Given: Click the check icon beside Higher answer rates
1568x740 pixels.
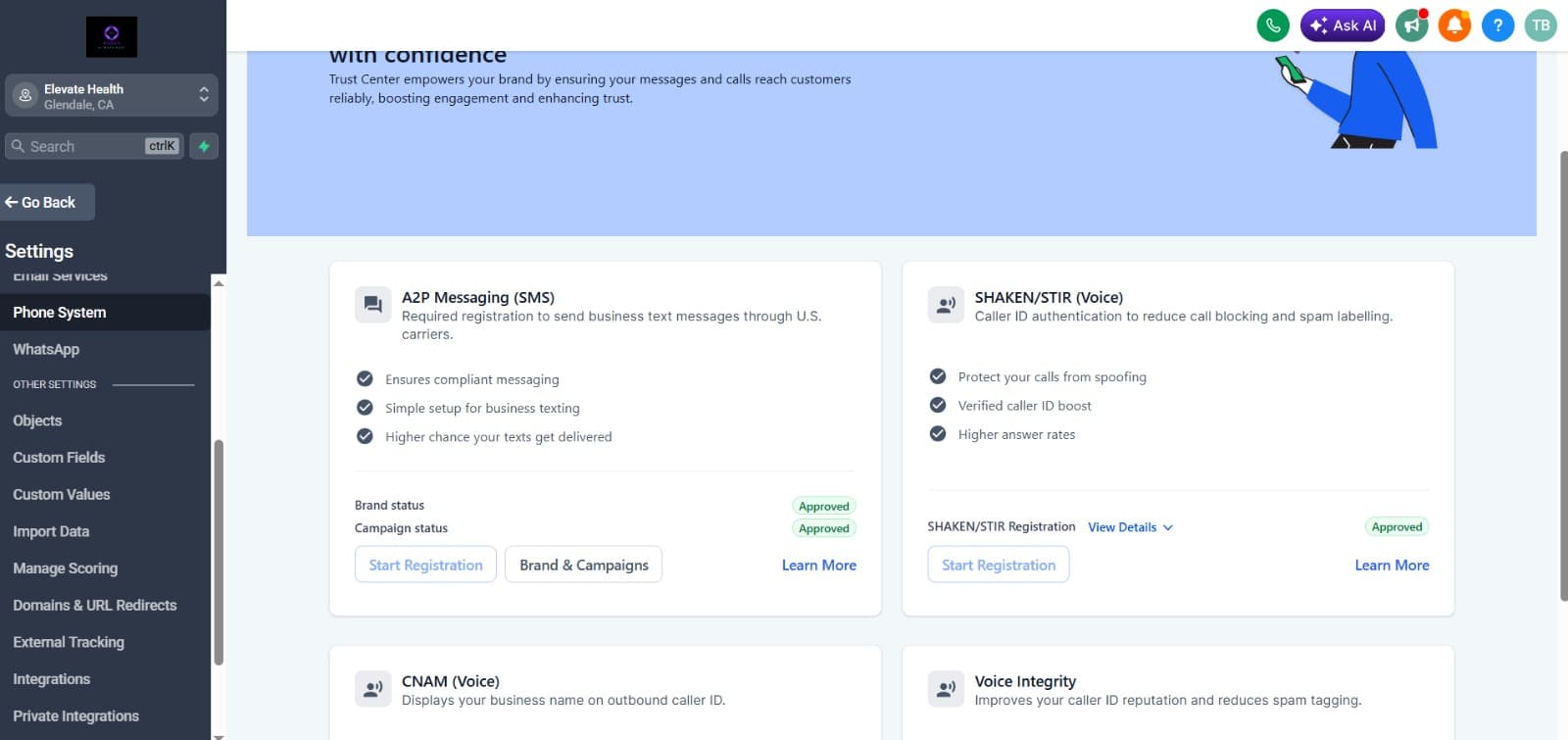Looking at the screenshot, I should pyautogui.click(x=938, y=433).
